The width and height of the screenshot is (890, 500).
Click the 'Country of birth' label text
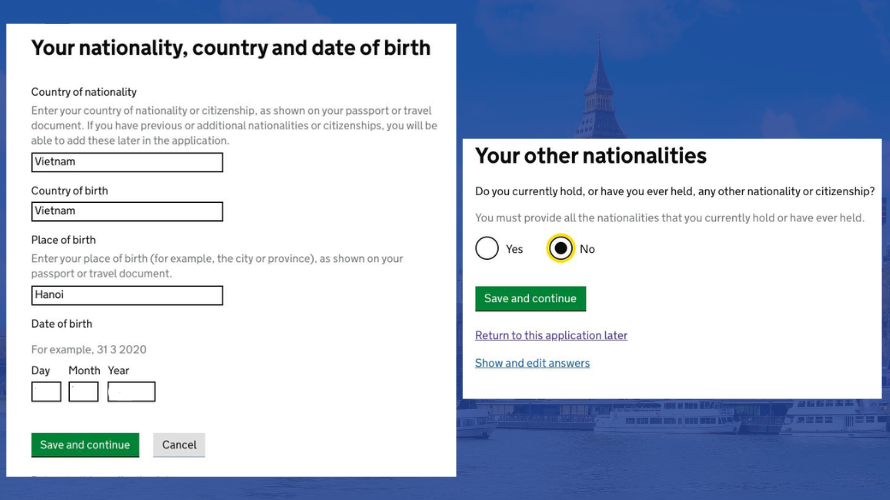click(x=70, y=191)
